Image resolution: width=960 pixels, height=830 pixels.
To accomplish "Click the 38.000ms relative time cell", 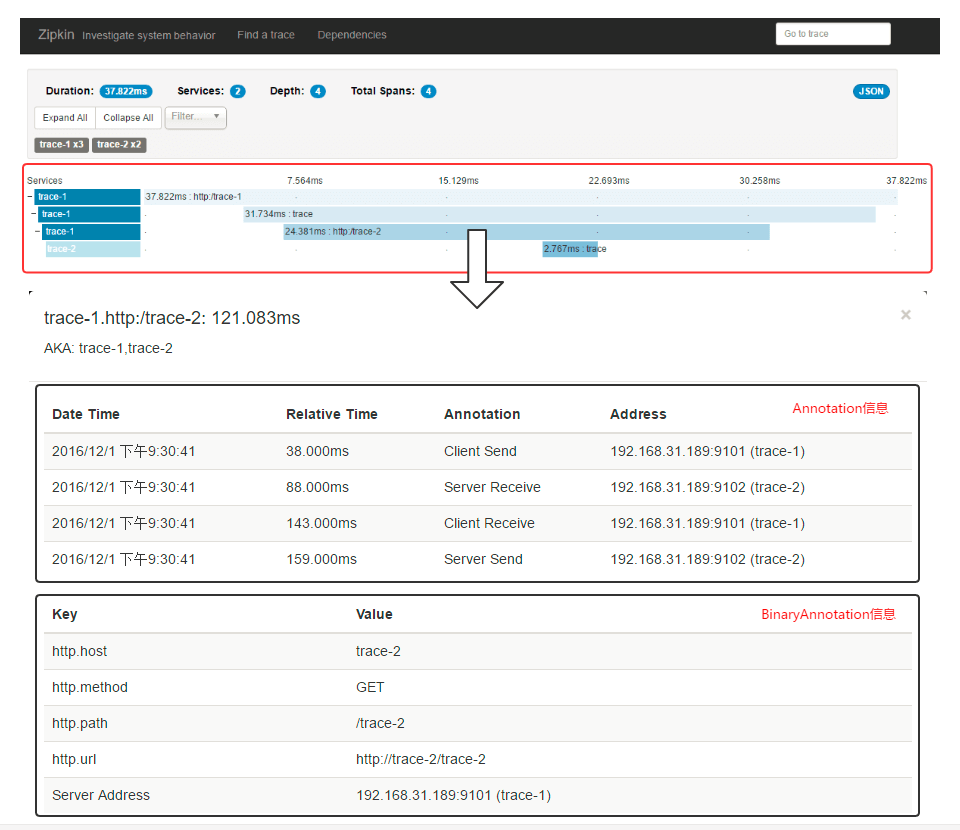I will [317, 451].
